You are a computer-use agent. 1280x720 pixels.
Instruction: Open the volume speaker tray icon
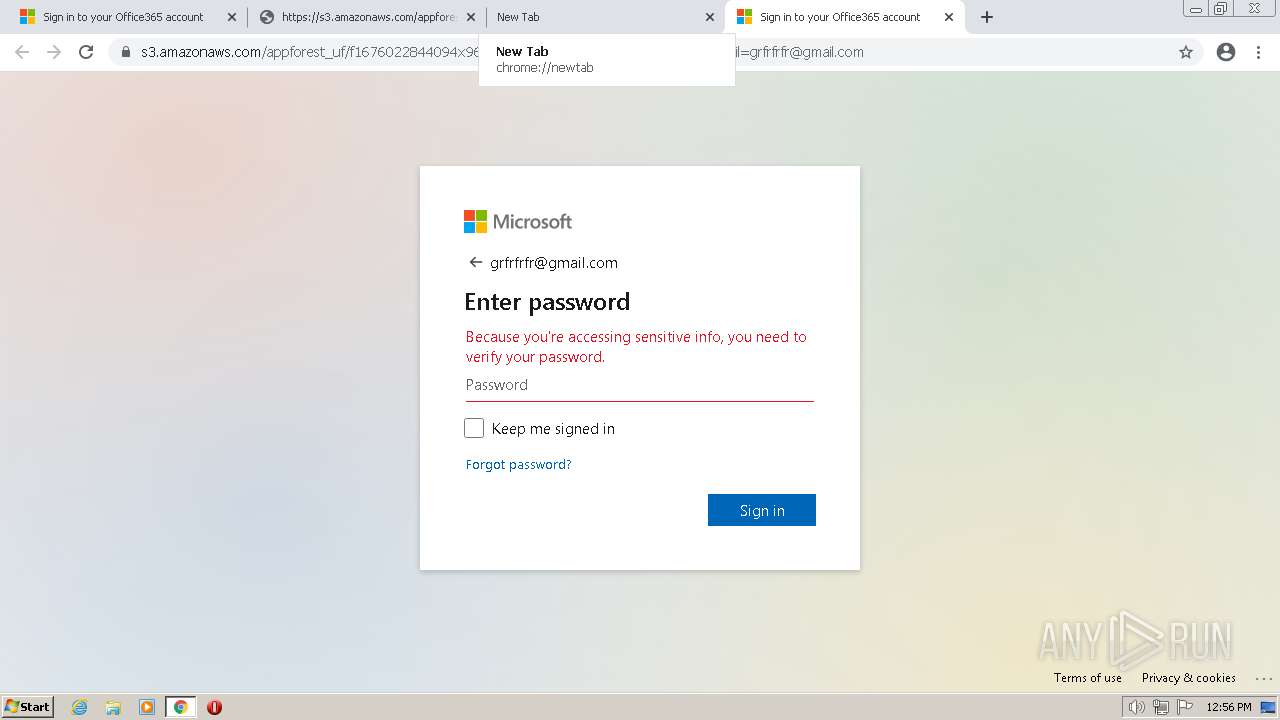pyautogui.click(x=1136, y=707)
